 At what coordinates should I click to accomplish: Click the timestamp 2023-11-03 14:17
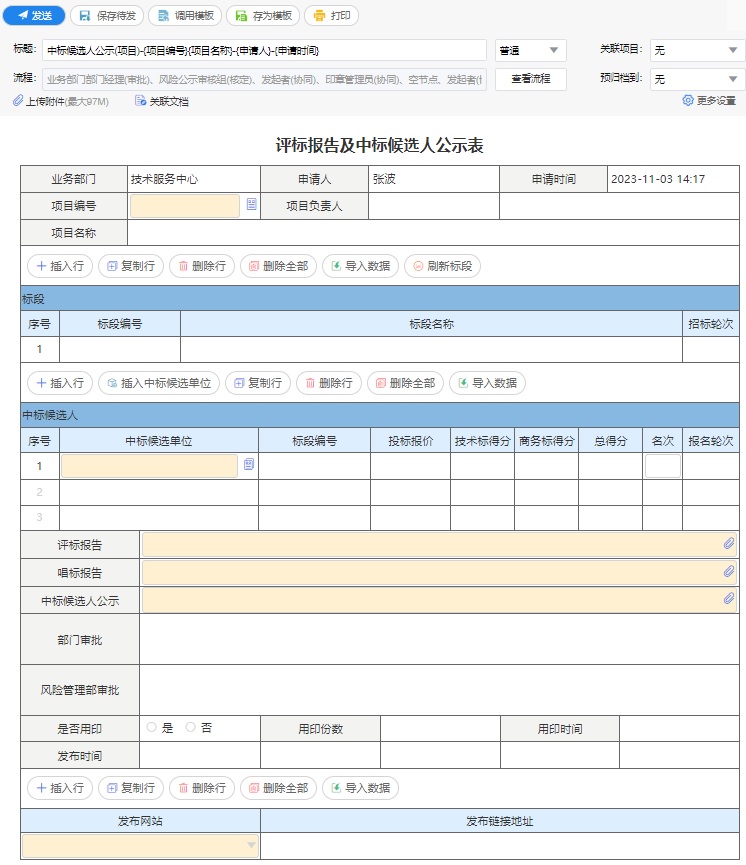(658, 179)
